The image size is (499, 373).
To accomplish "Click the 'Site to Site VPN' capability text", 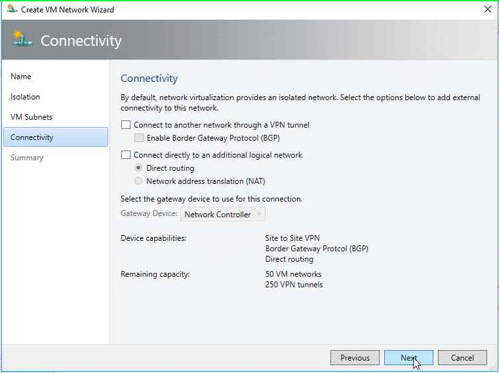I will click(x=292, y=238).
